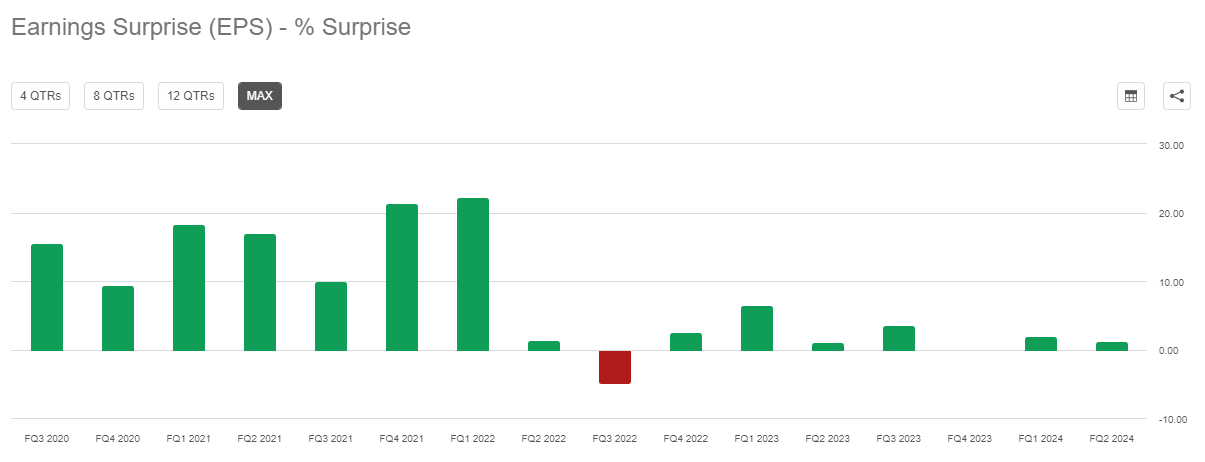Viewport: 1205px width, 462px height.
Task: Click the Earnings Surprise chart title
Action: coord(211,28)
